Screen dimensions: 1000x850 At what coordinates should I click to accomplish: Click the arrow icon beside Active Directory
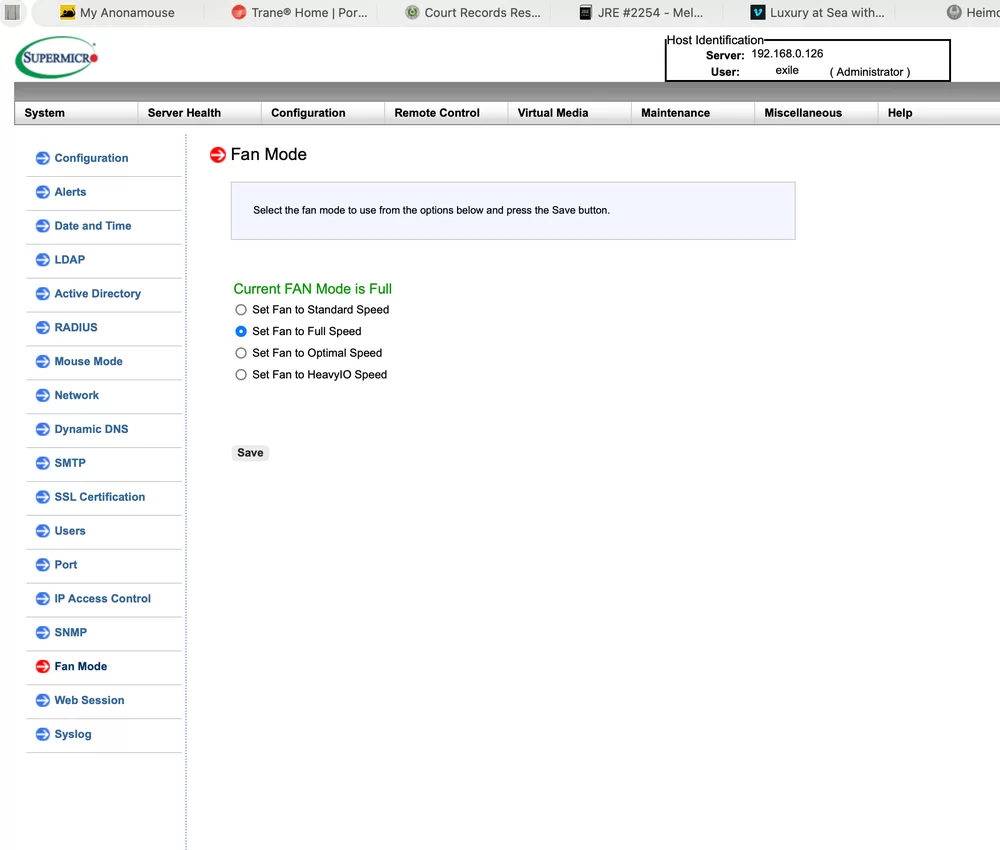(x=43, y=293)
